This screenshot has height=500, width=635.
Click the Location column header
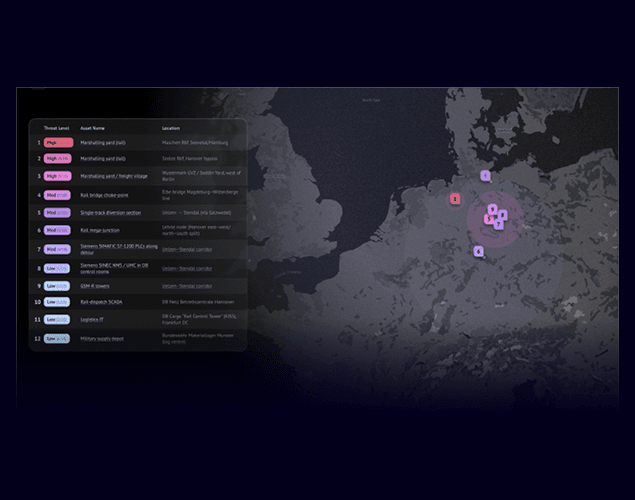pos(172,128)
